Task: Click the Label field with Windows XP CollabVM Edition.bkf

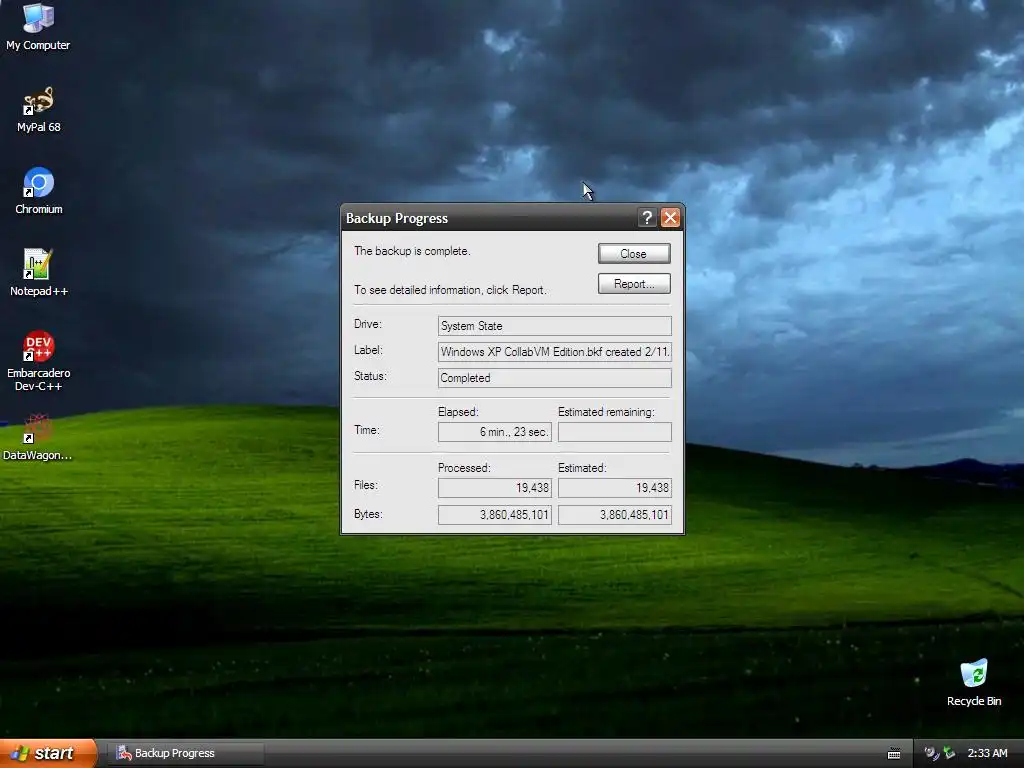Action: pos(554,351)
